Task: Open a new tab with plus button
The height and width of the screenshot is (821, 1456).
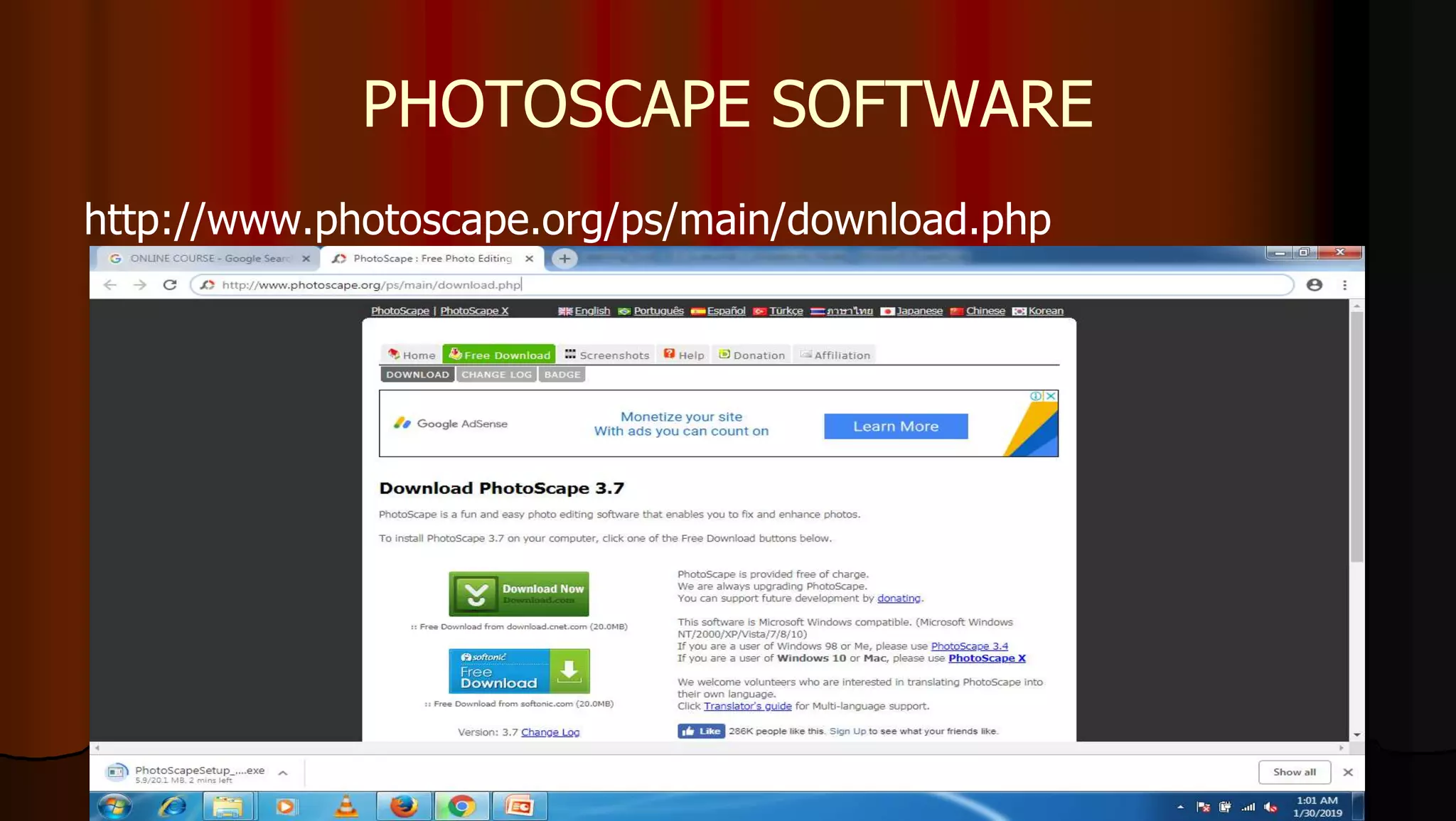Action: pos(564,259)
